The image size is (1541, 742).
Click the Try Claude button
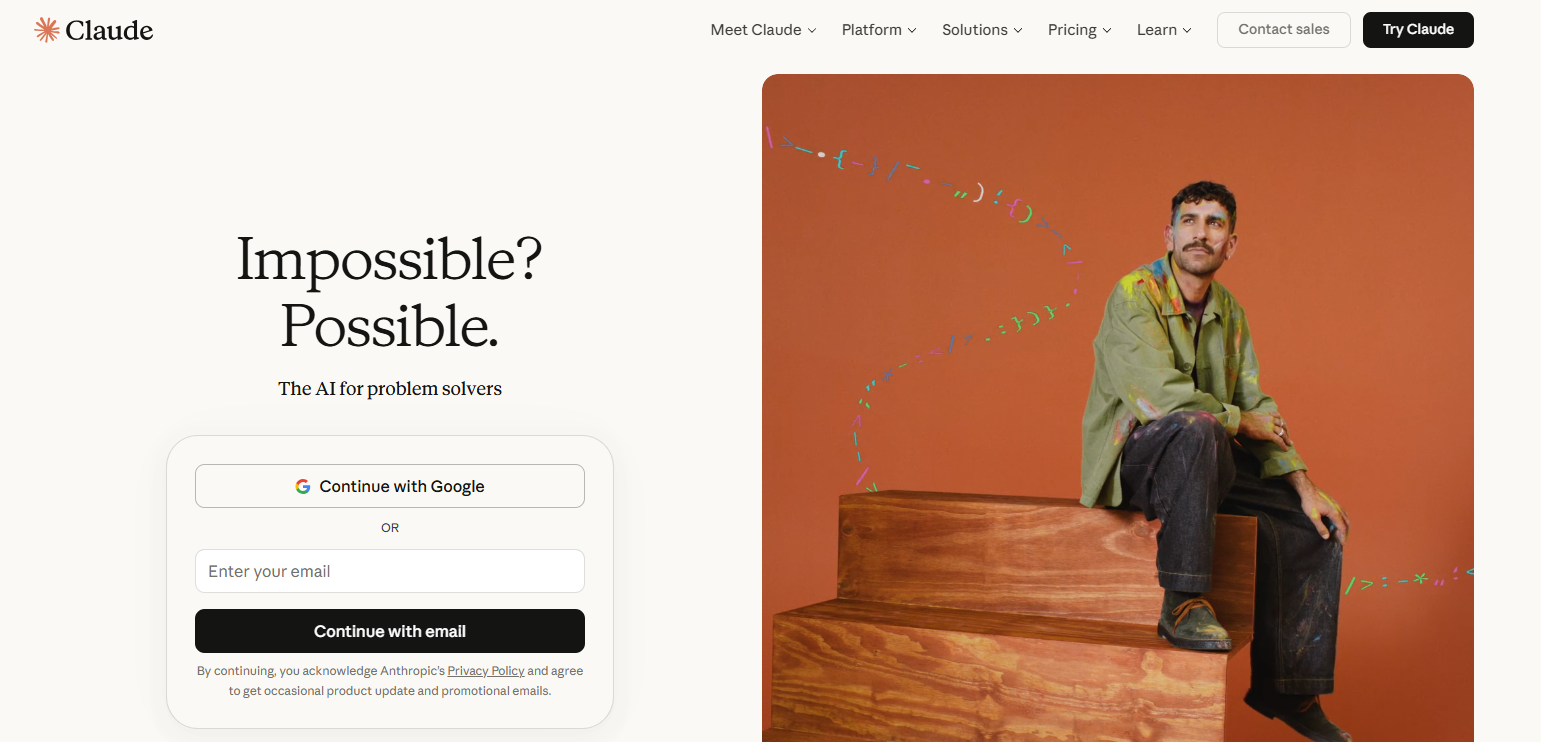click(x=1418, y=30)
